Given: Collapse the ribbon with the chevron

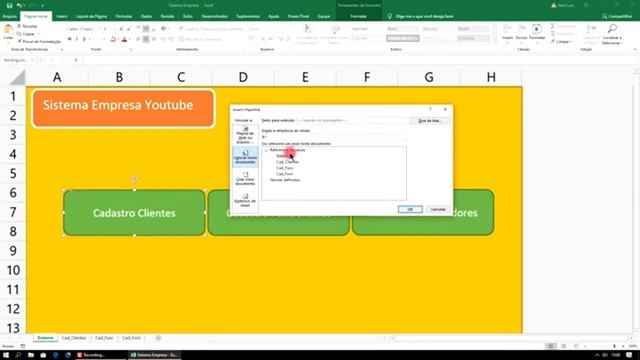Looking at the screenshot, I should (636, 49).
